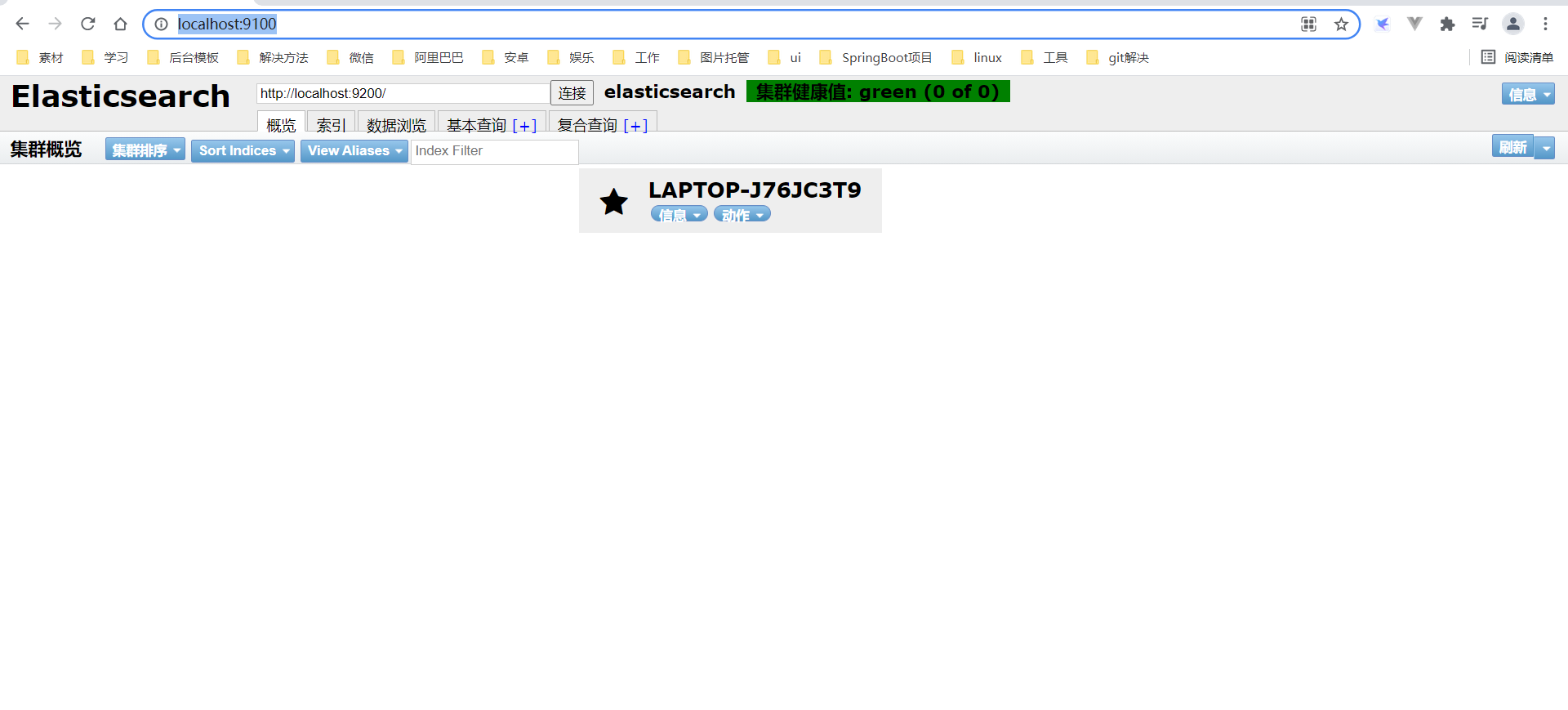Image resolution: width=1568 pixels, height=710 pixels.
Task: Switch to the 复合查询 tab
Action: click(x=587, y=125)
